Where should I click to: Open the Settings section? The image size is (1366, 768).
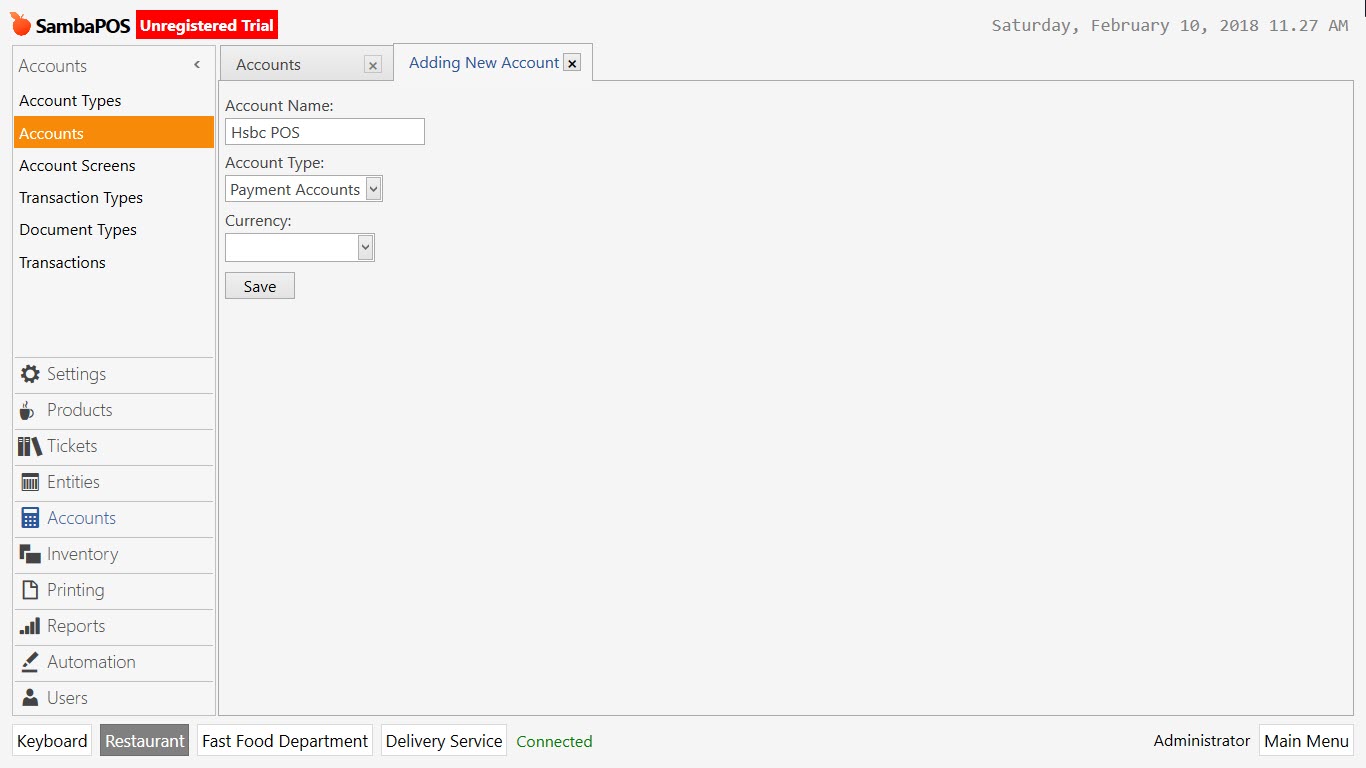click(114, 374)
